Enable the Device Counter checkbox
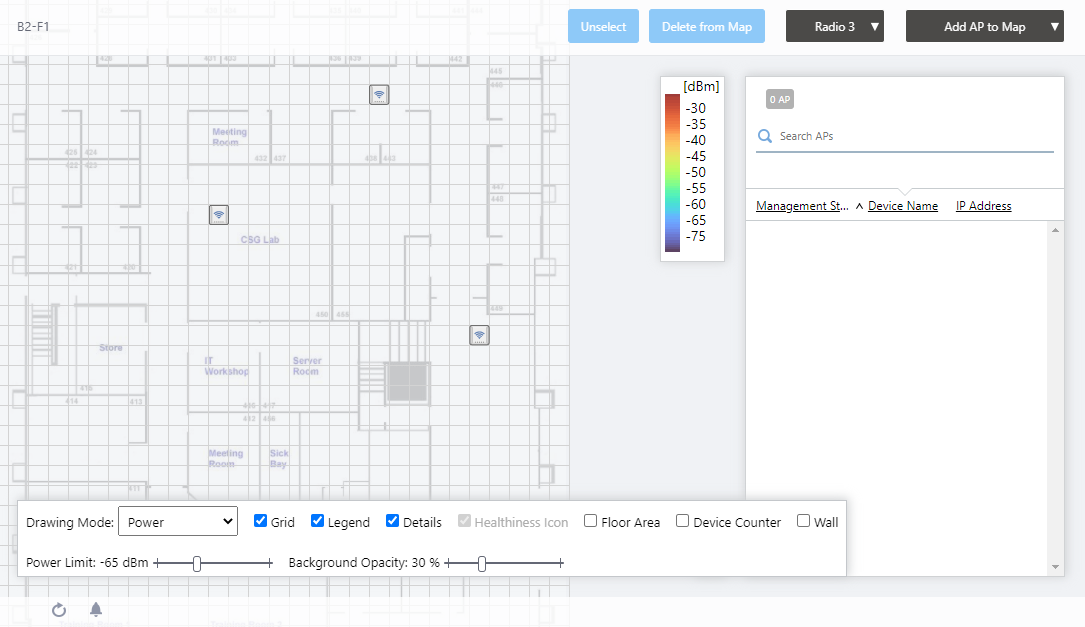 pos(682,521)
